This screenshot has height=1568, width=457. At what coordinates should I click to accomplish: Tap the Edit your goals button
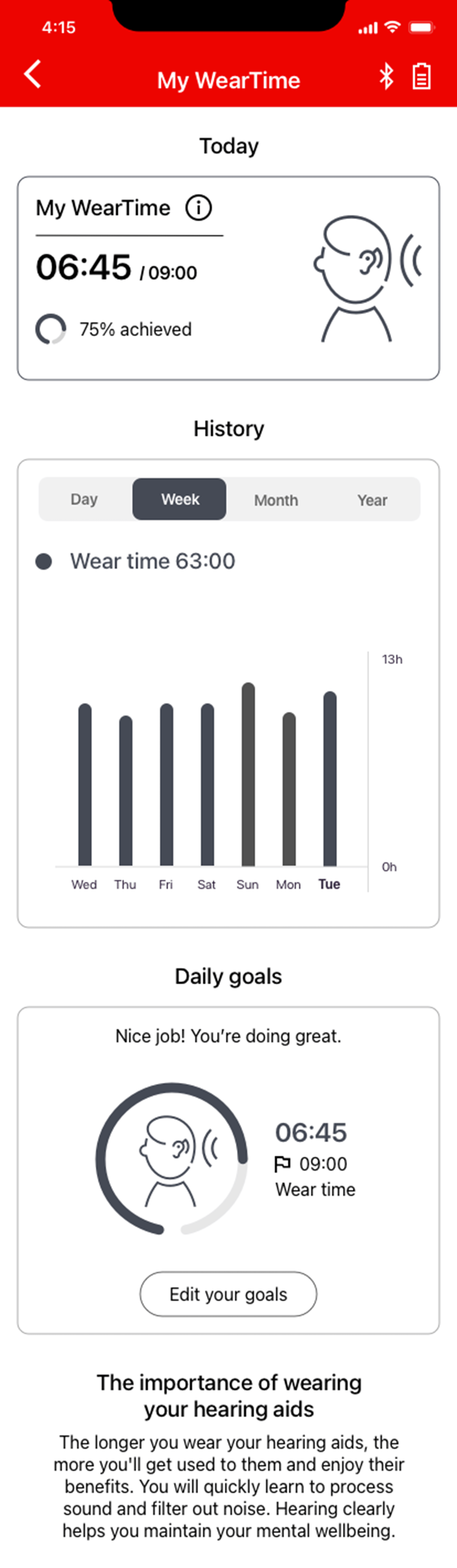(x=228, y=1294)
